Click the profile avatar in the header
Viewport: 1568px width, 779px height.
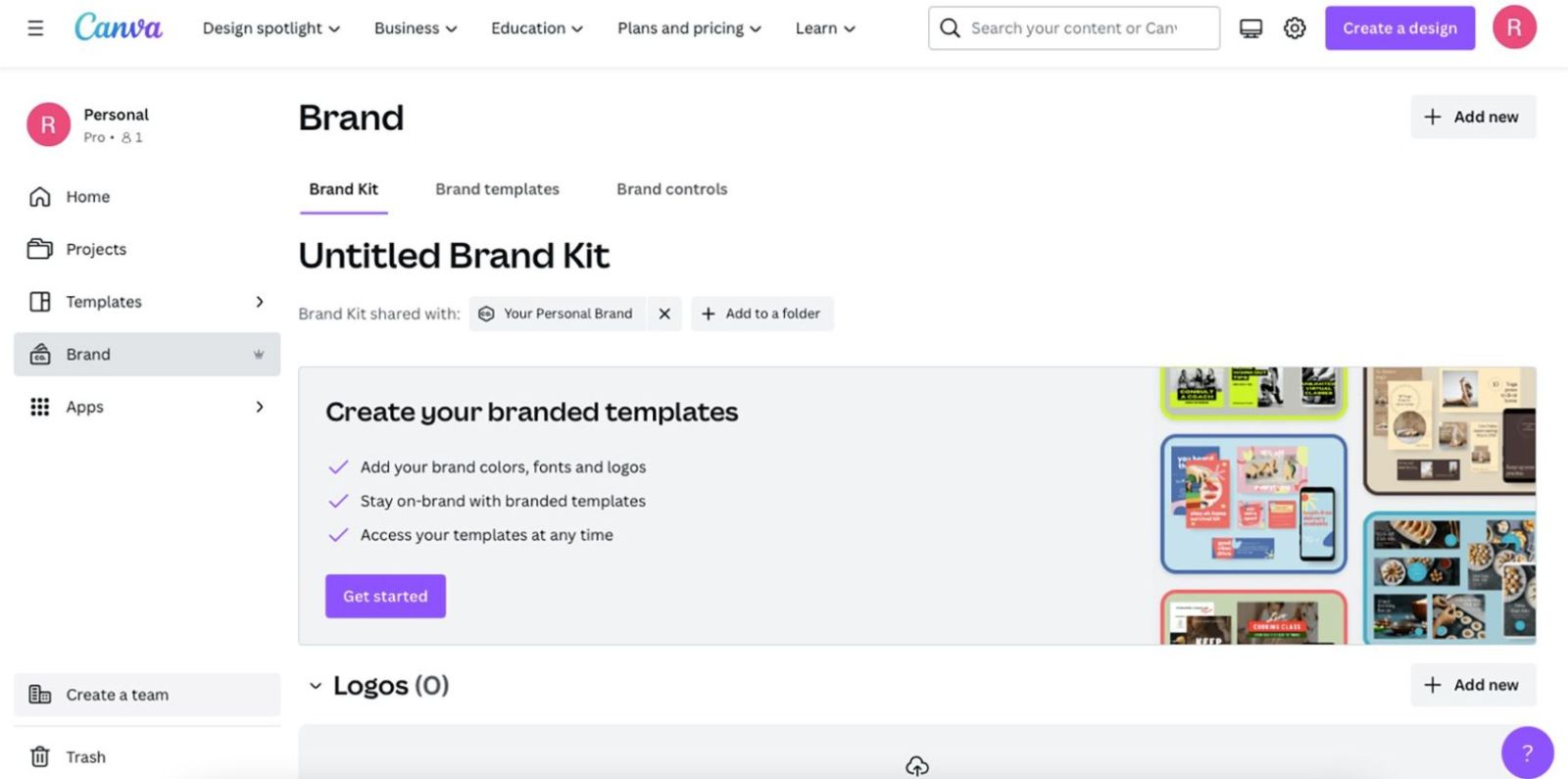1513,27
